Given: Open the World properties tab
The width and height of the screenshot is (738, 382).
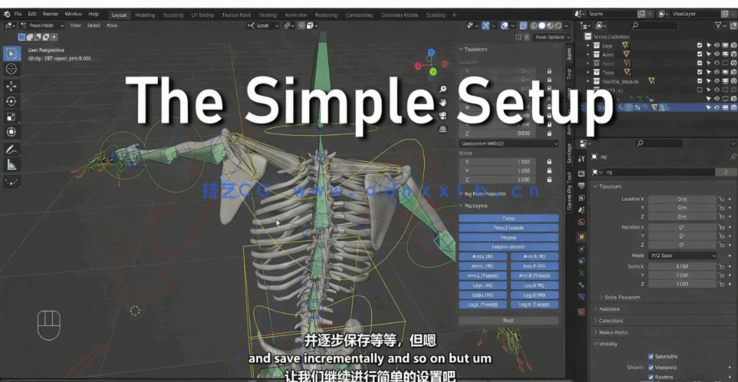Looking at the screenshot, I should click(582, 222).
